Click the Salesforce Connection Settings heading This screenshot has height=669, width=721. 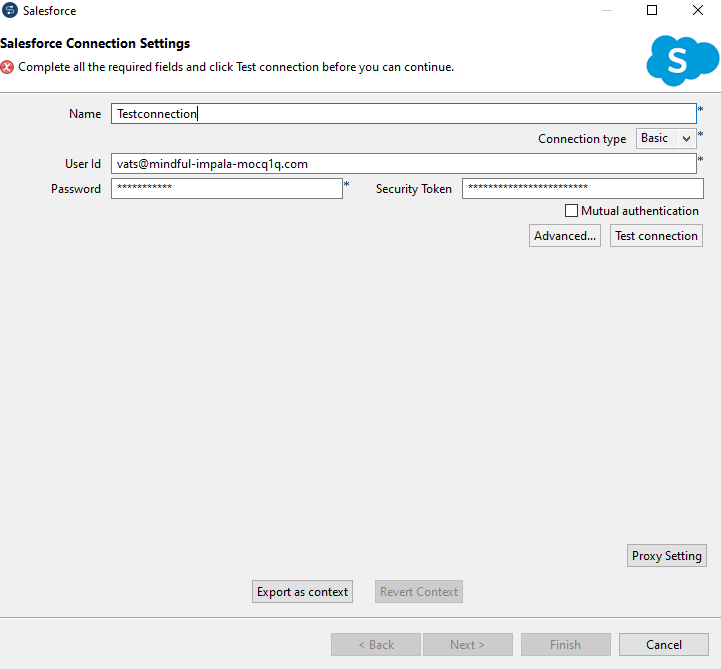tap(95, 43)
